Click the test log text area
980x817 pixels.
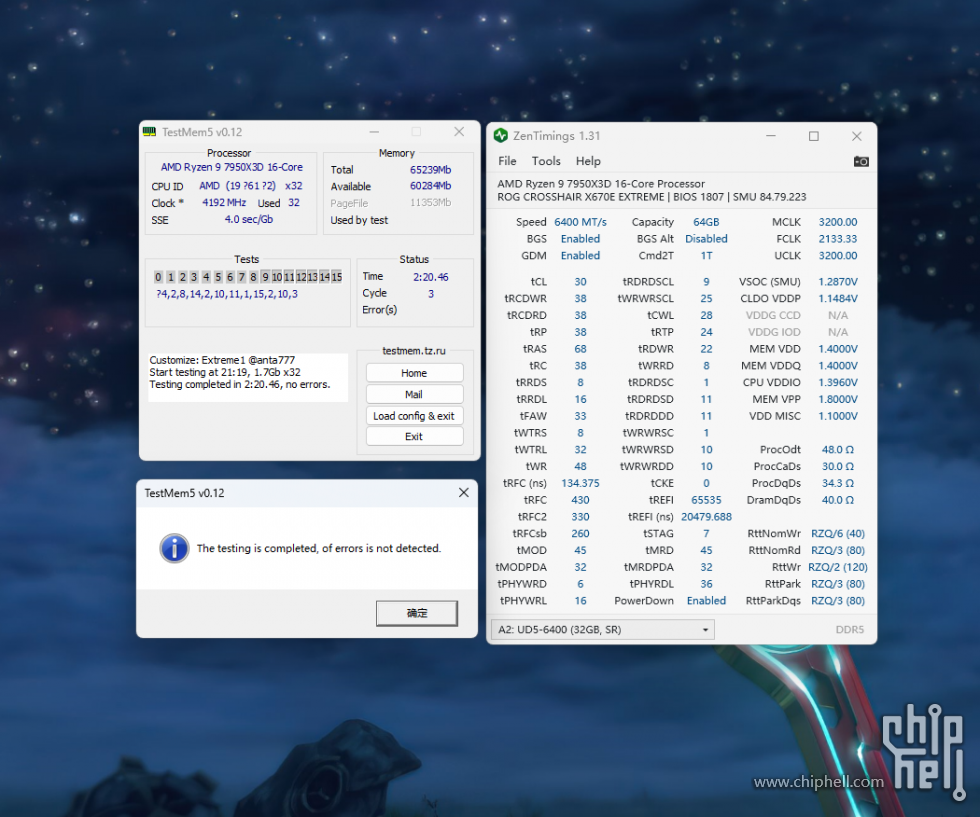click(248, 378)
